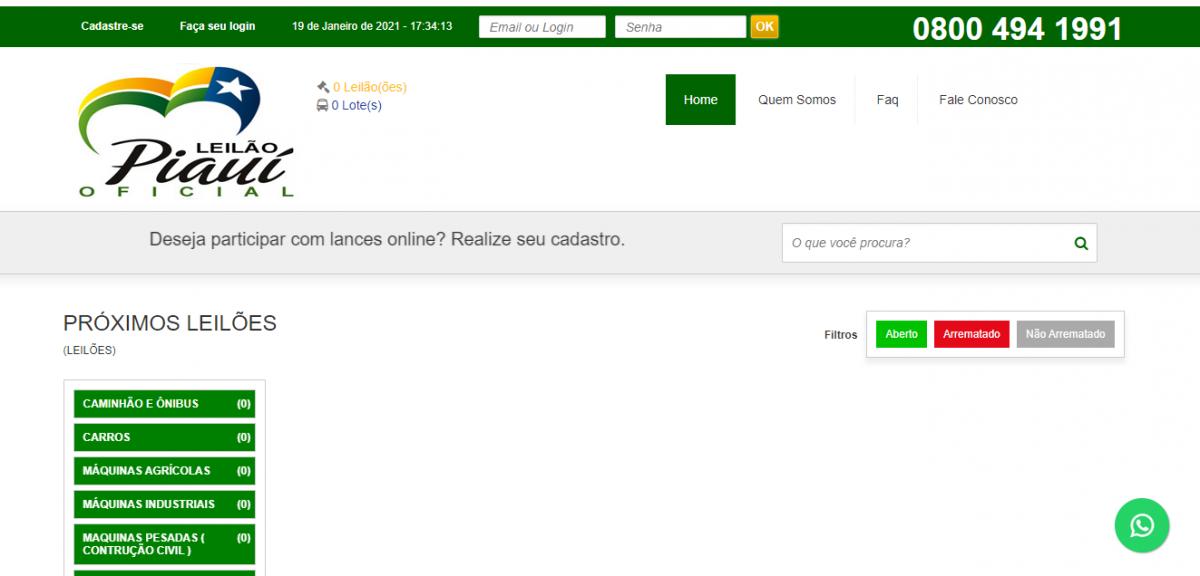
Task: Click 'Deseja participar com lances online?' text
Action: click(x=297, y=240)
